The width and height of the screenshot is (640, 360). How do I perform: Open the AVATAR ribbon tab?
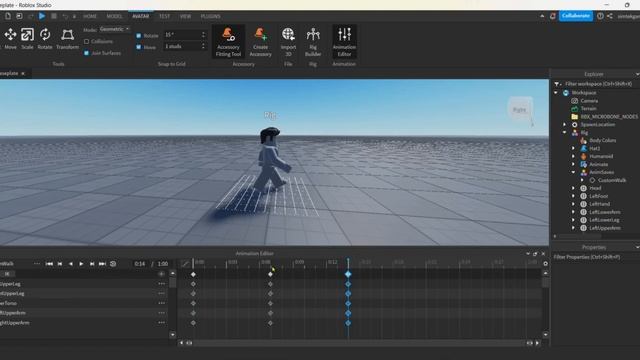pyautogui.click(x=140, y=16)
